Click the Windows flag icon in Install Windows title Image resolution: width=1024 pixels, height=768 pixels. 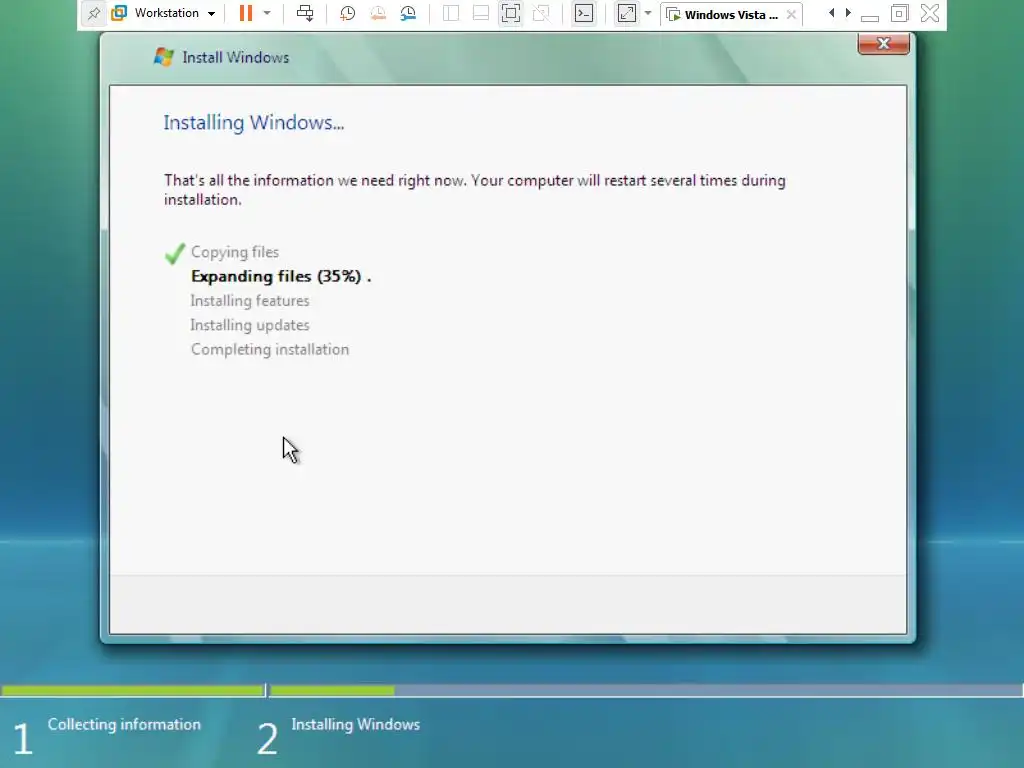[x=163, y=57]
